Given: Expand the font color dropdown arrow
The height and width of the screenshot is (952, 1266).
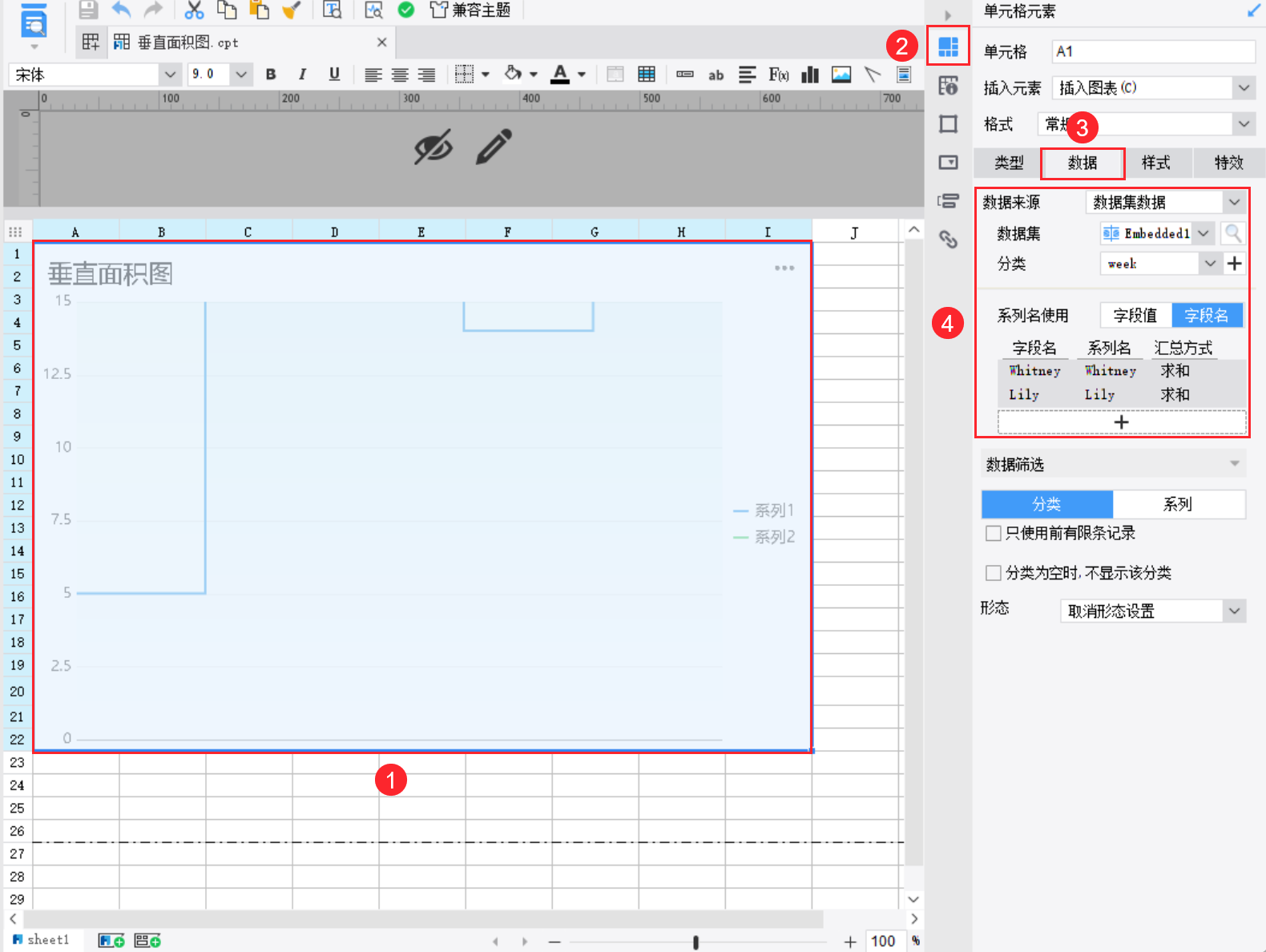Looking at the screenshot, I should 582,75.
